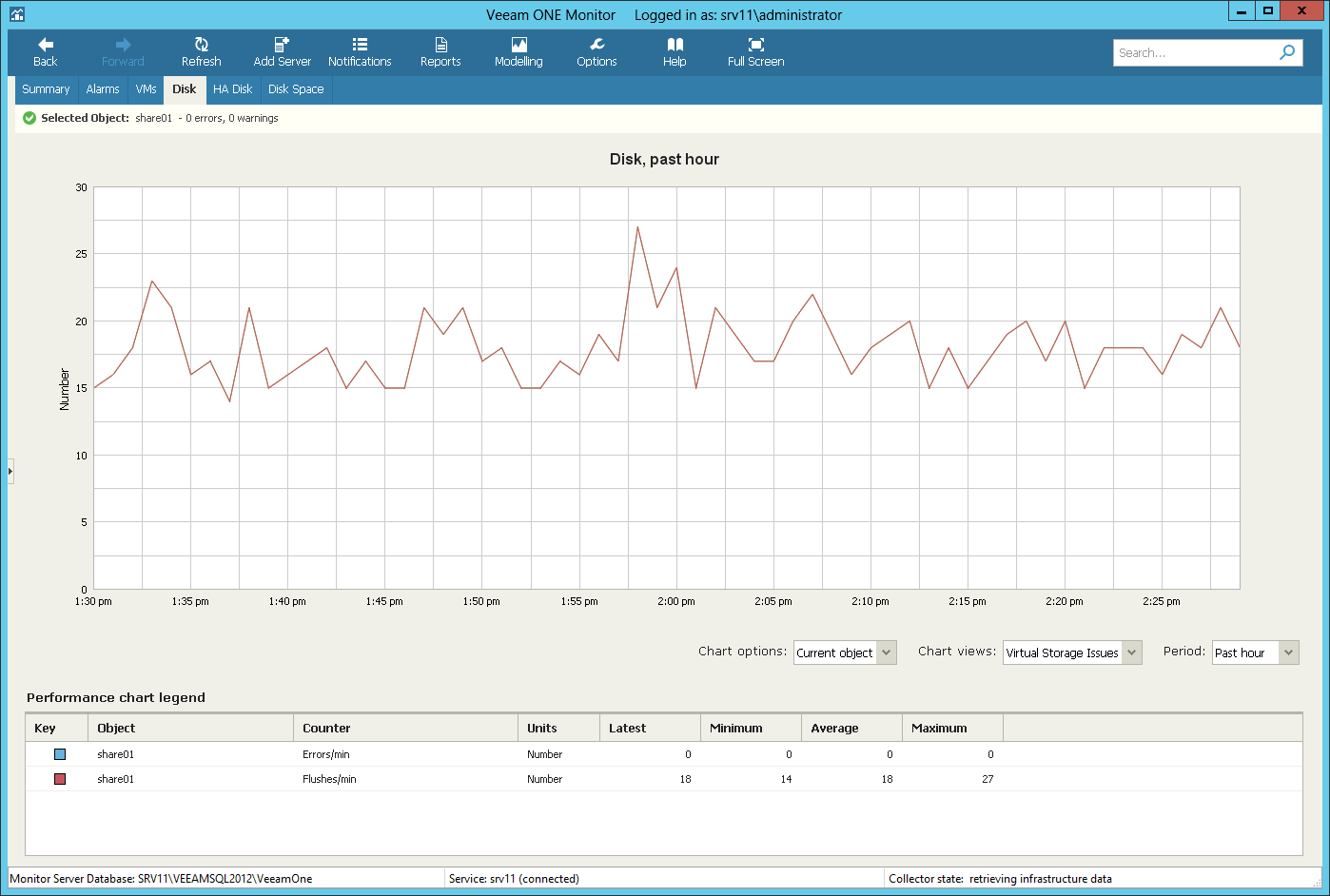Click 'Service: srv11 (connected)' status entry
Image resolution: width=1330 pixels, height=896 pixels.
click(x=514, y=879)
